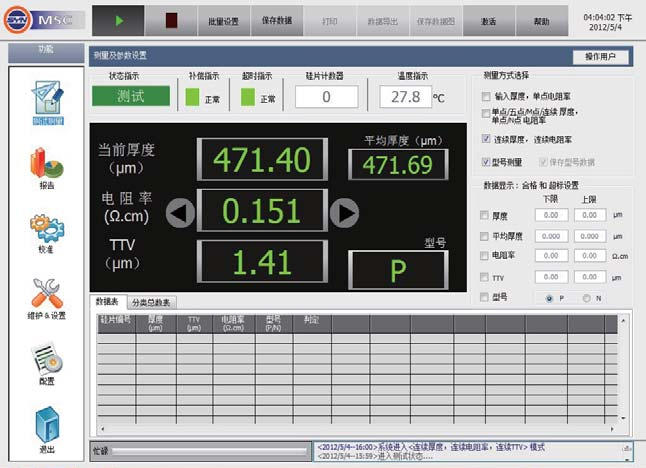
Task: Enable 厚度 limit checkbox
Action: 484,215
